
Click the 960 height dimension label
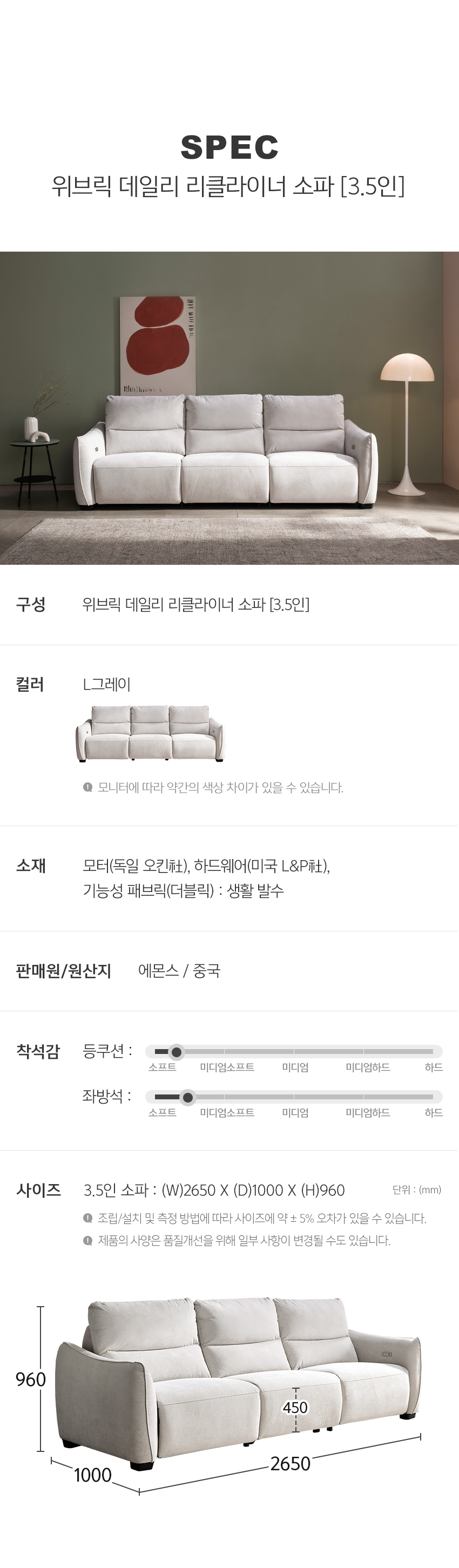[x=31, y=1380]
